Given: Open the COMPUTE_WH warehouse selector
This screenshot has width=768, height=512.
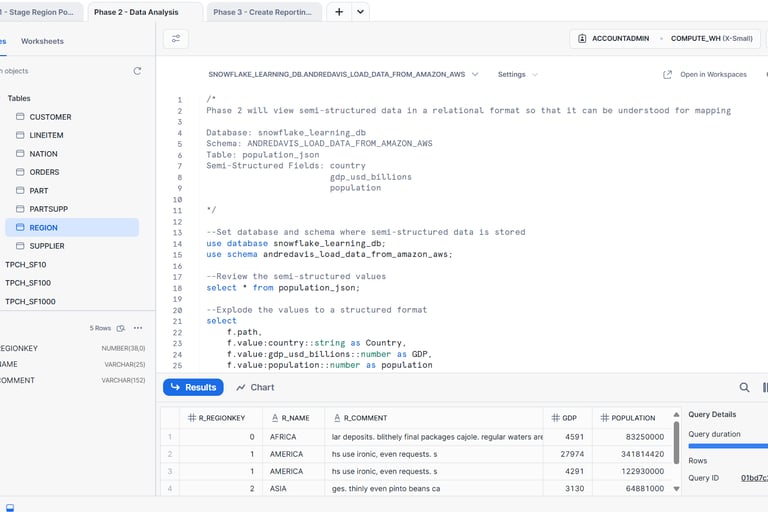Looking at the screenshot, I should pyautogui.click(x=711, y=38).
